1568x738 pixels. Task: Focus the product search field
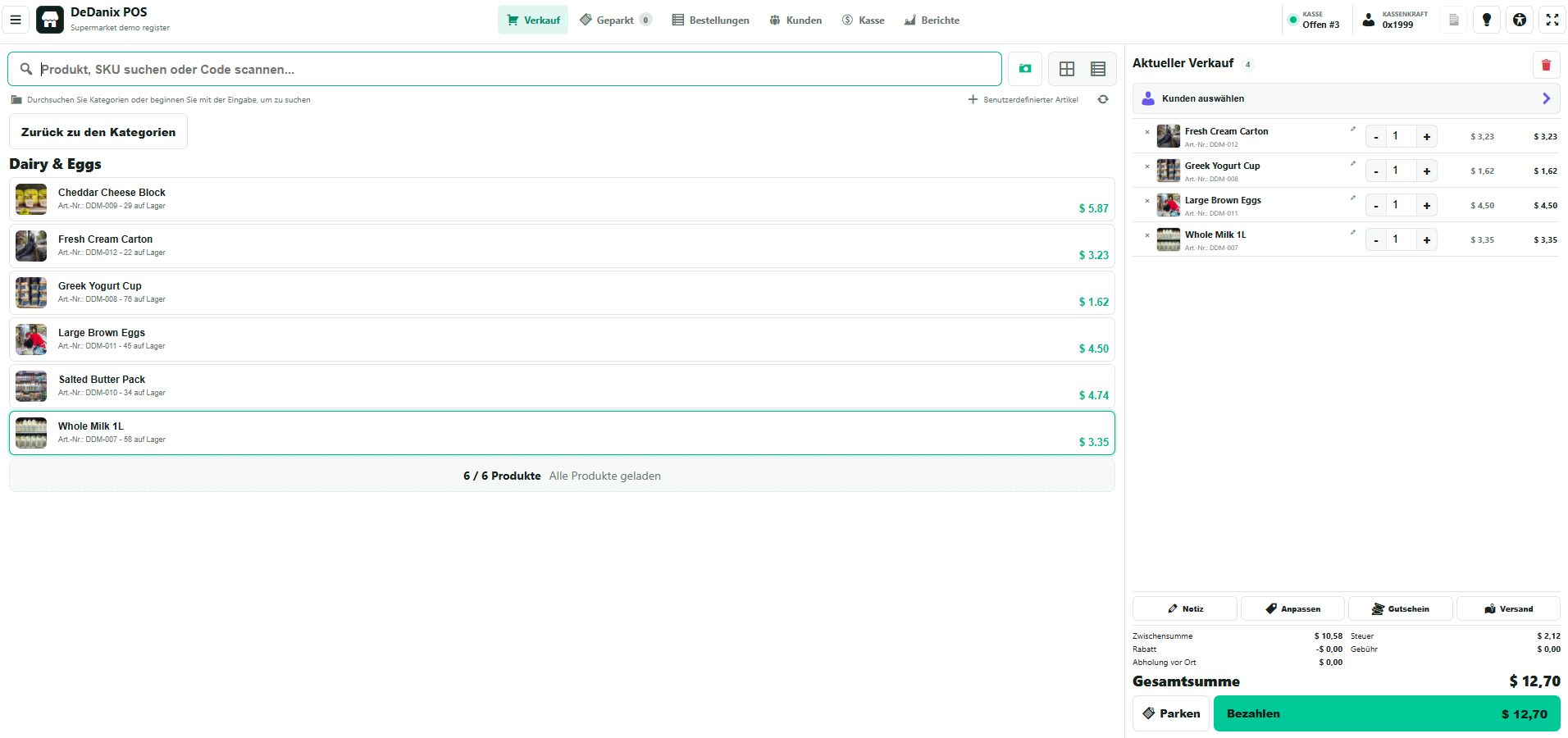click(504, 69)
